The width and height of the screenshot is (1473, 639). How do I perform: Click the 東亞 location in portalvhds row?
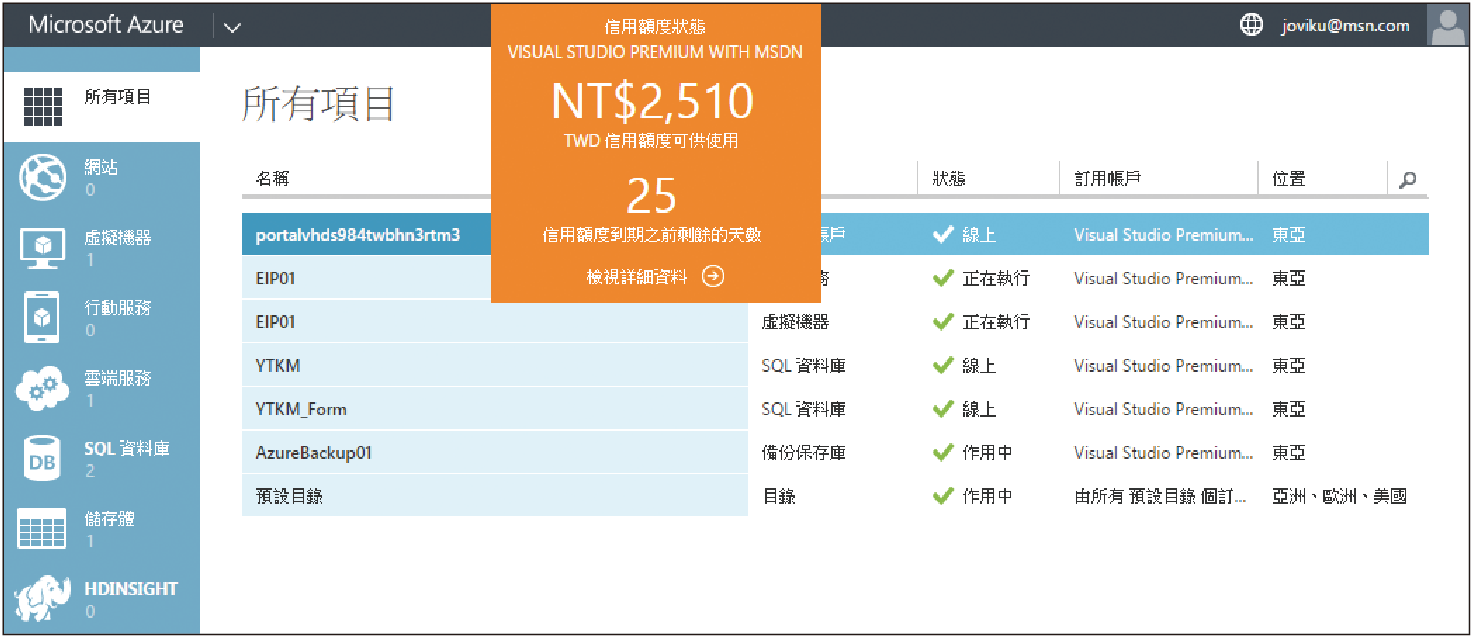click(x=1289, y=235)
